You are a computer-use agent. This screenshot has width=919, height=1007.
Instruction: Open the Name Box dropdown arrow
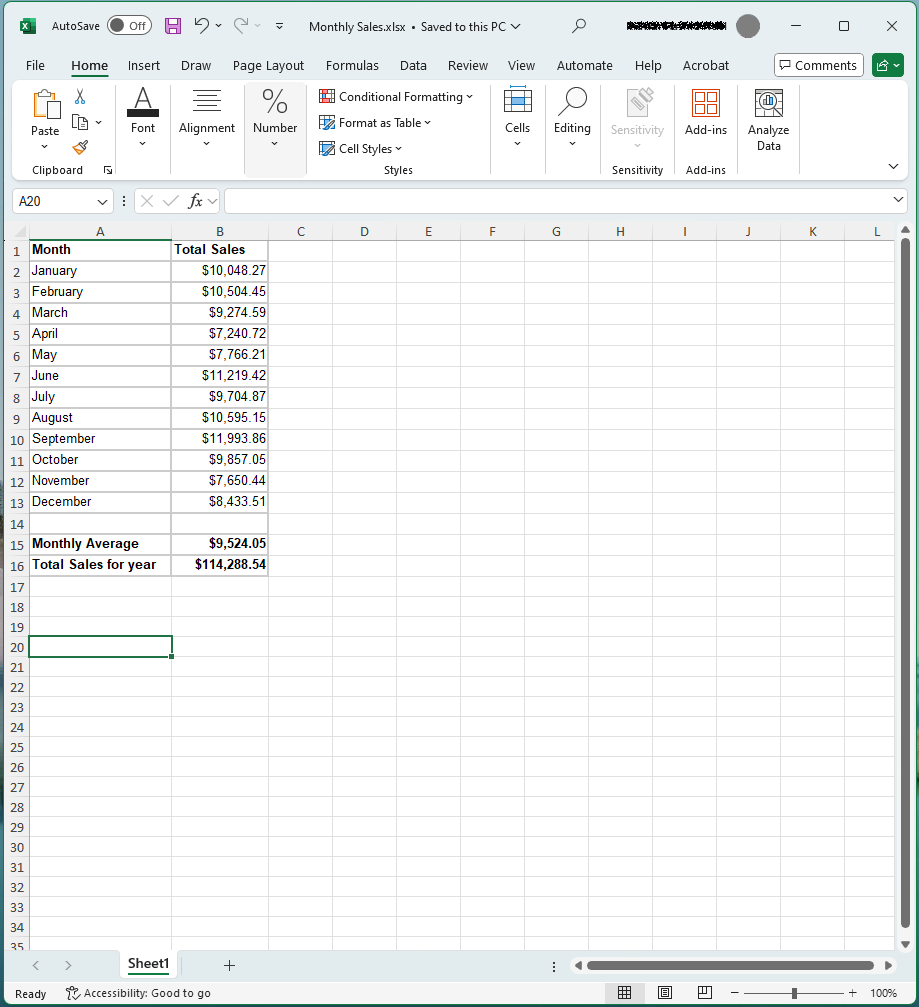(x=103, y=201)
